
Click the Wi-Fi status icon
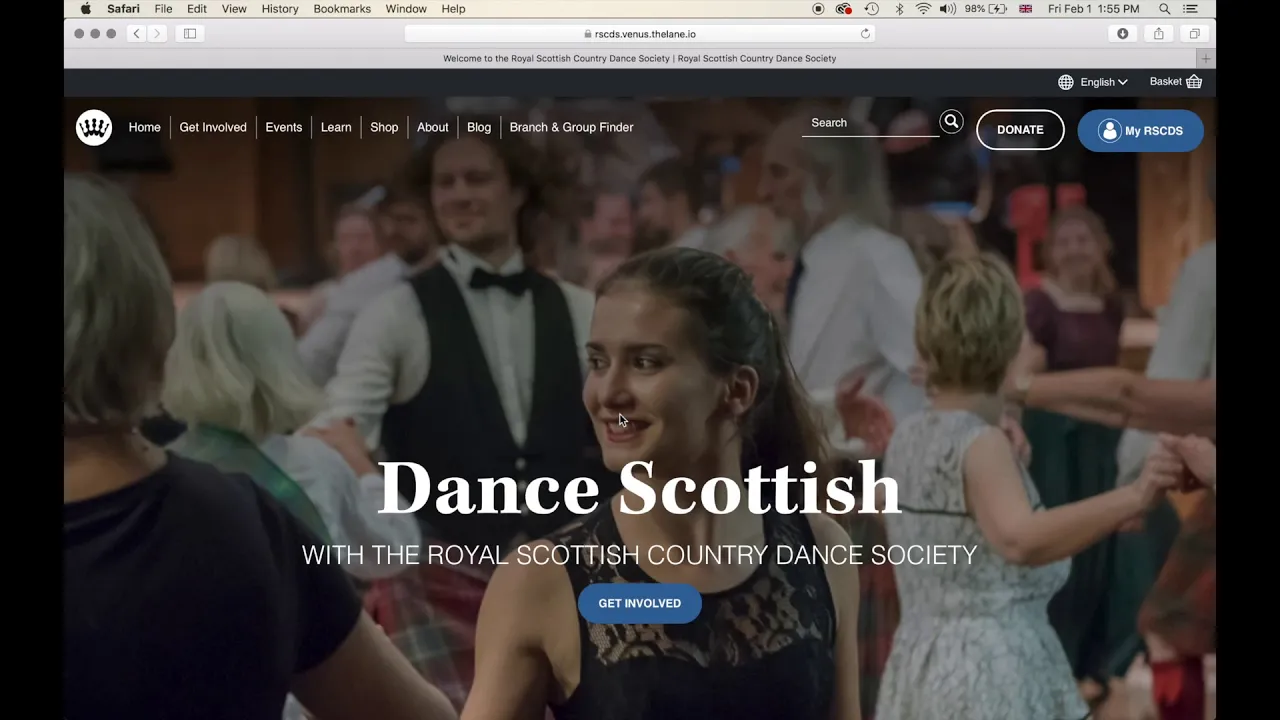coord(923,9)
